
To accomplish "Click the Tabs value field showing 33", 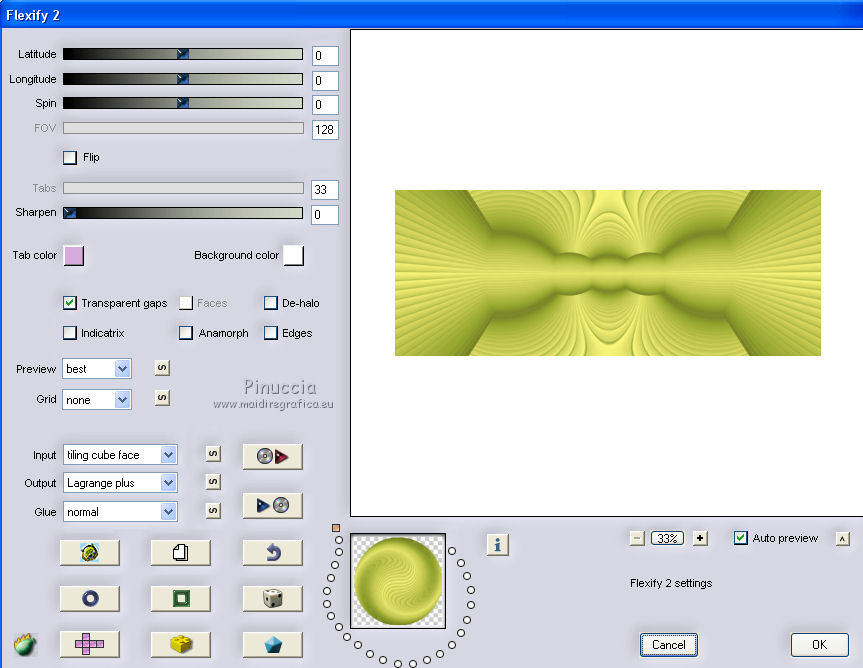I will click(x=325, y=190).
